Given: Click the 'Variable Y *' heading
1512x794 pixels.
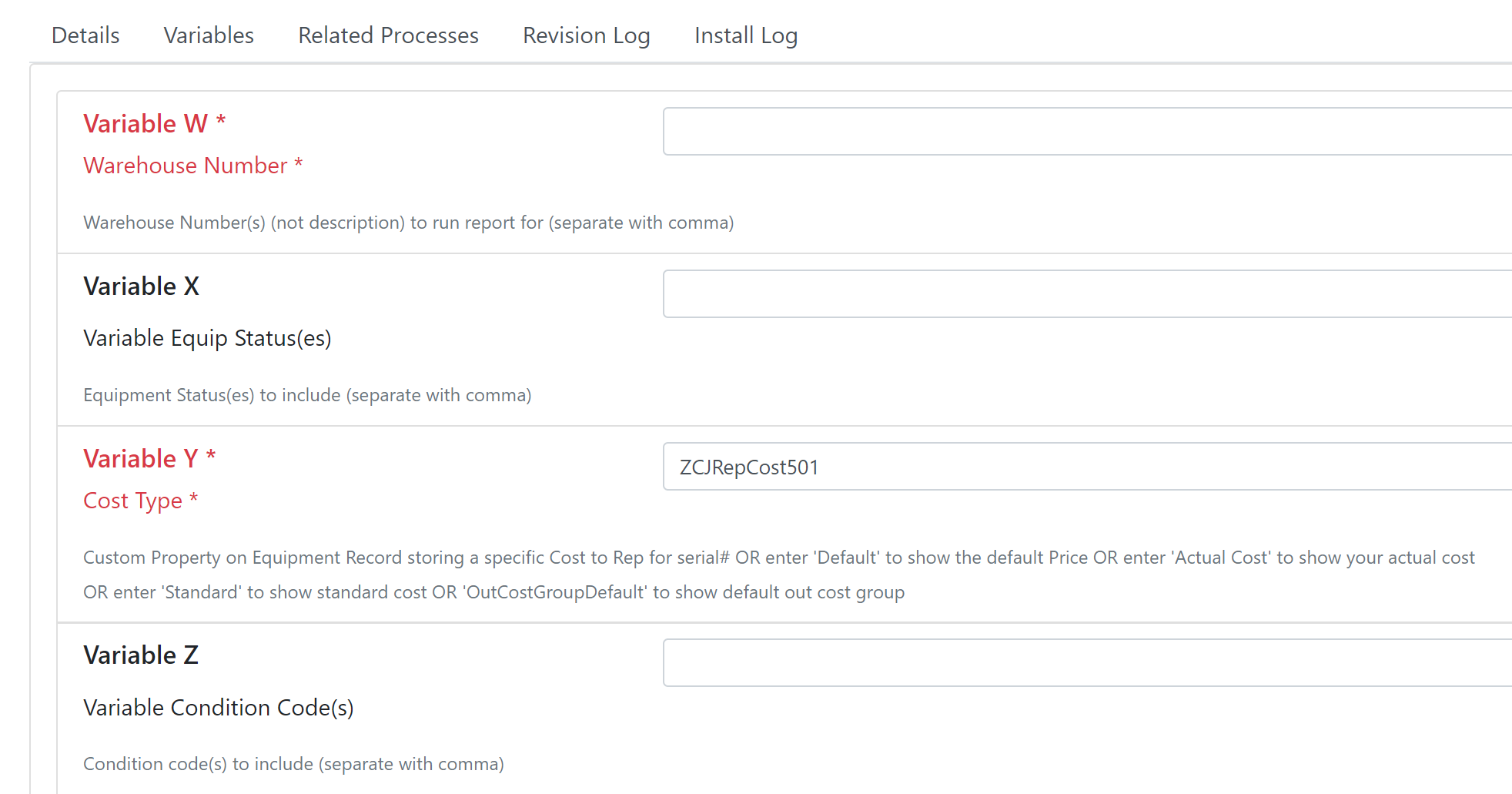Looking at the screenshot, I should 149,459.
